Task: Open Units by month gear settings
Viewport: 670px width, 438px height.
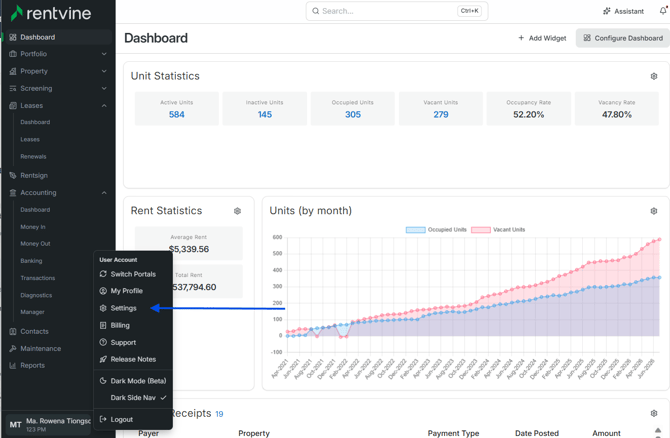Action: click(x=654, y=211)
